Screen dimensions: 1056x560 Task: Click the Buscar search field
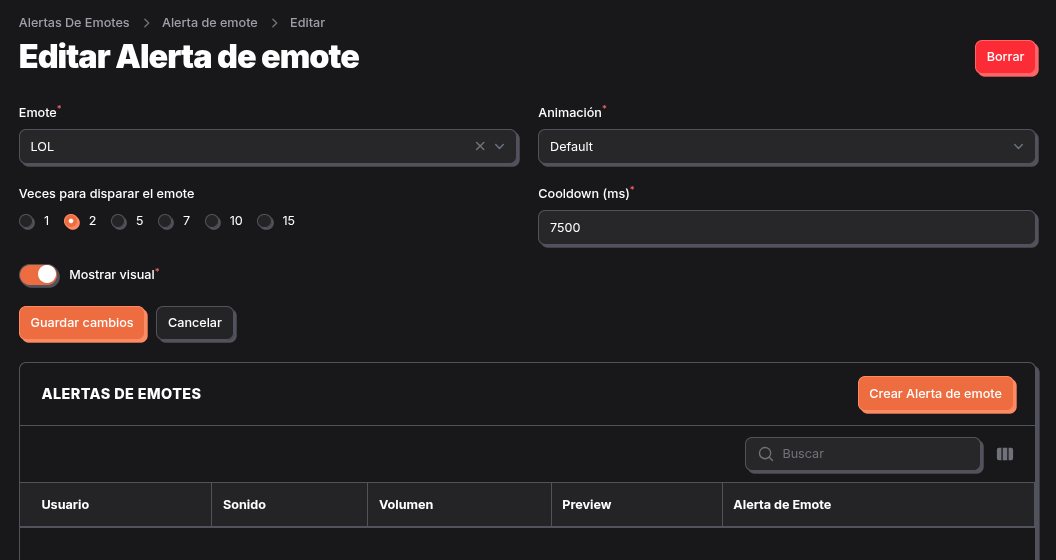863,454
